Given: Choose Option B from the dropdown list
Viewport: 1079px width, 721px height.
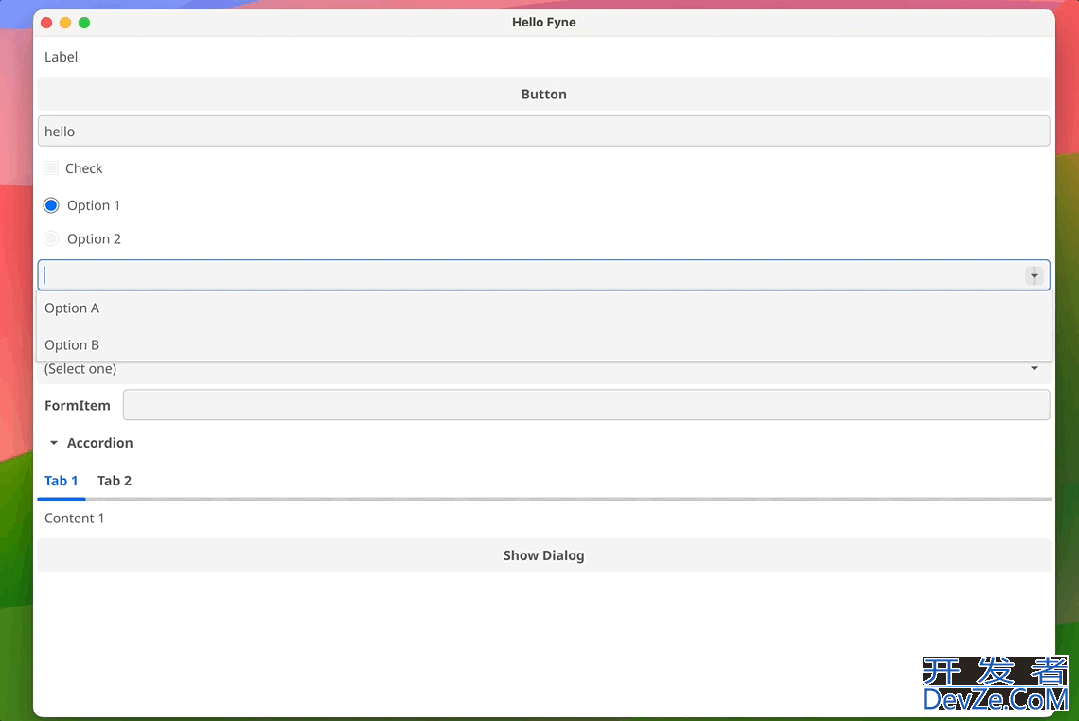Looking at the screenshot, I should click(544, 345).
